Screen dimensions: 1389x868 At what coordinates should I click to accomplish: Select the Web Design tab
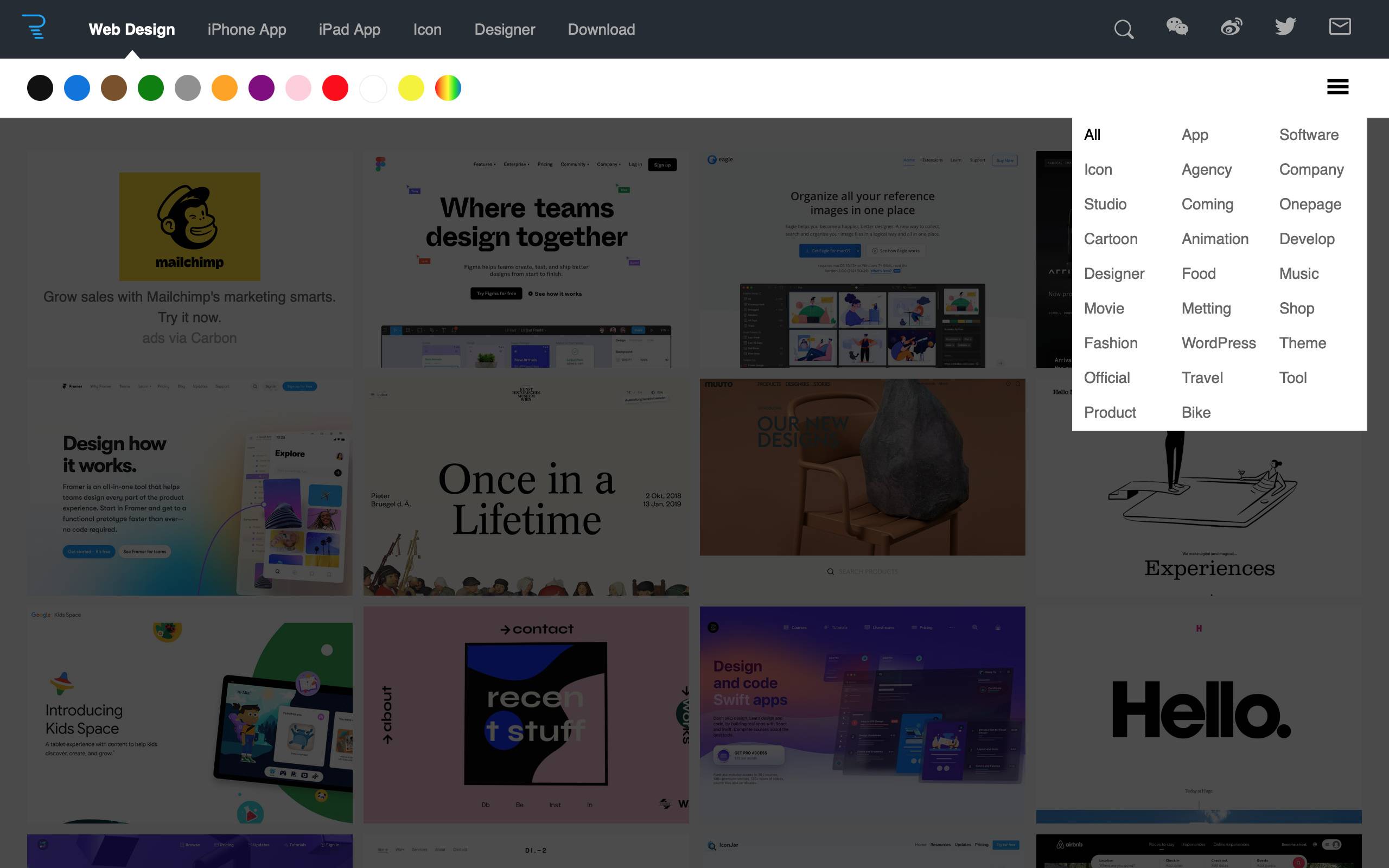click(x=132, y=29)
